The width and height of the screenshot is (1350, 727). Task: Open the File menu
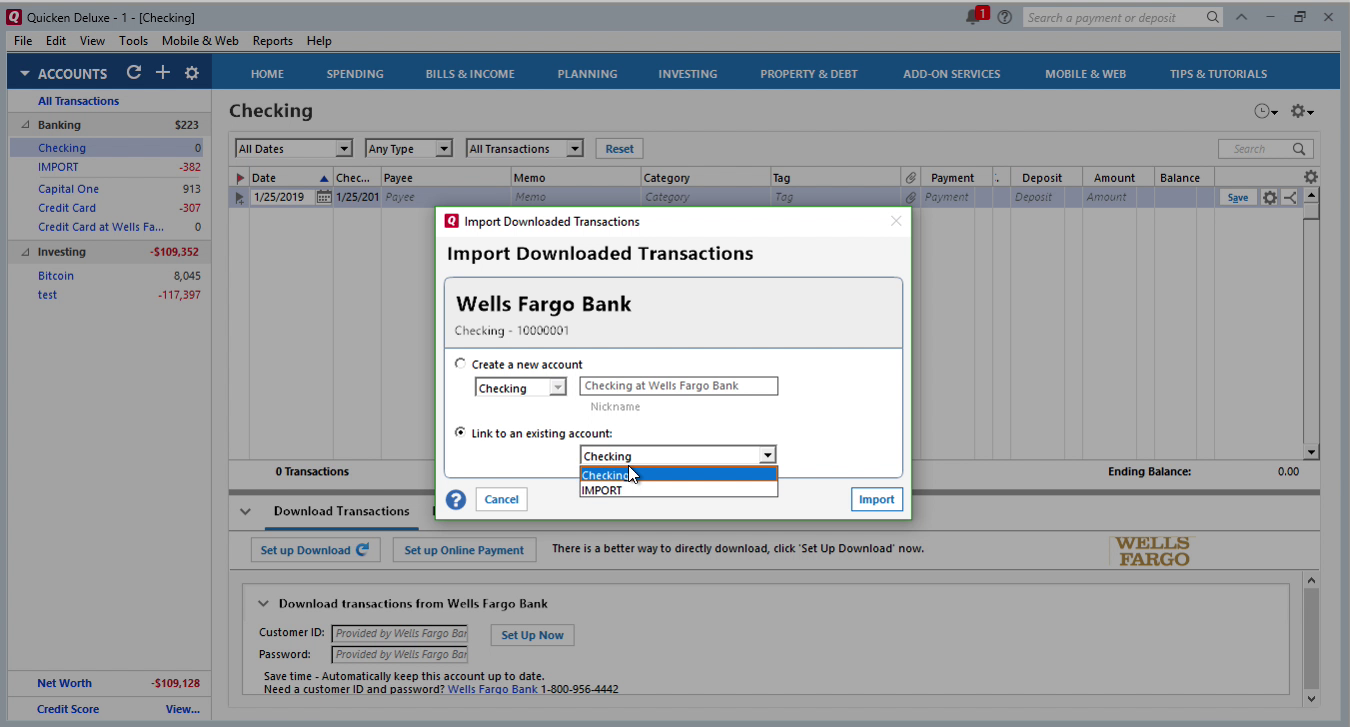point(23,41)
